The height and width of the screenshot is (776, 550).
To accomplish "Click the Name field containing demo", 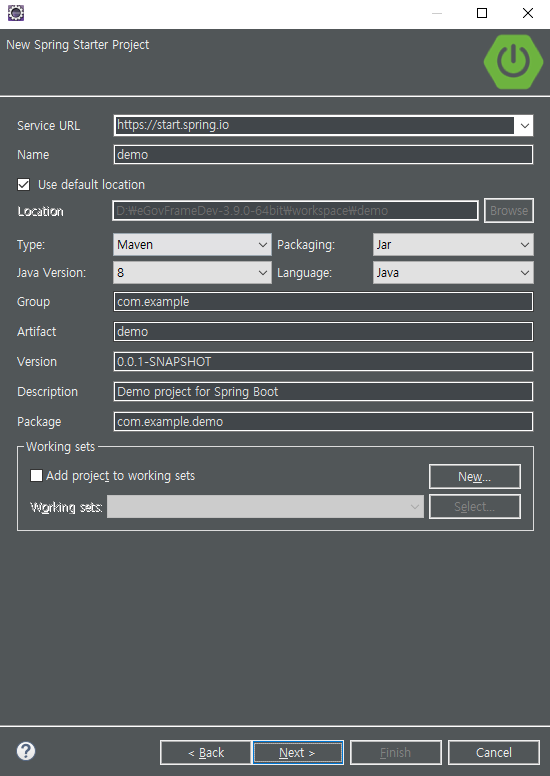I will pos(323,154).
